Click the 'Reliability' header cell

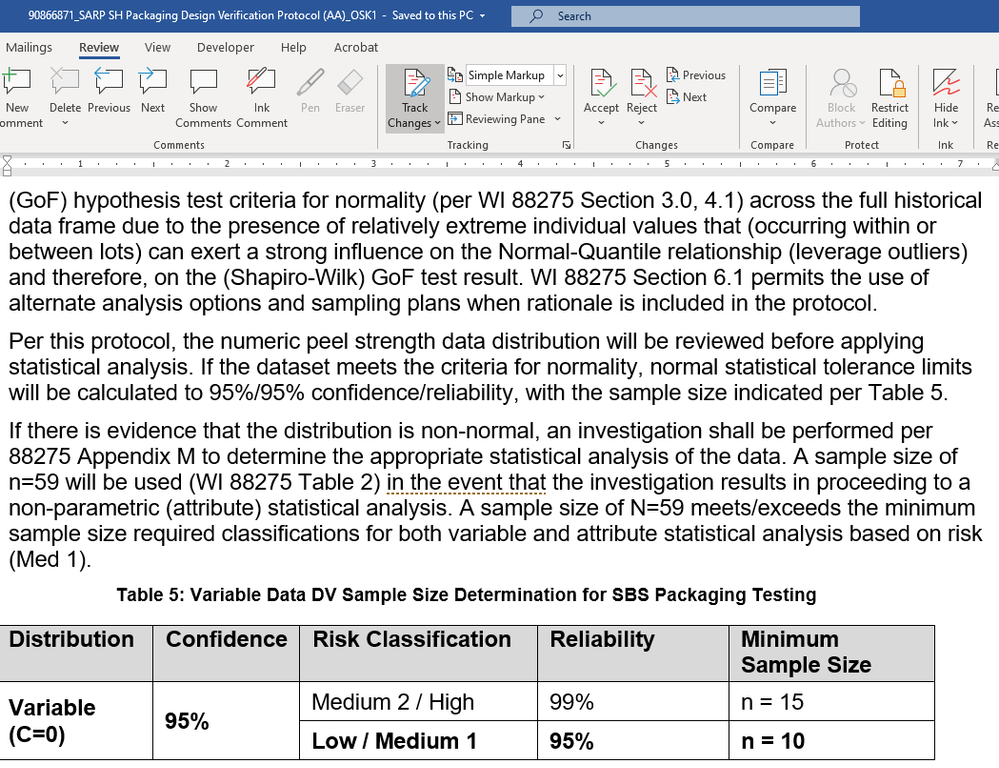point(633,653)
